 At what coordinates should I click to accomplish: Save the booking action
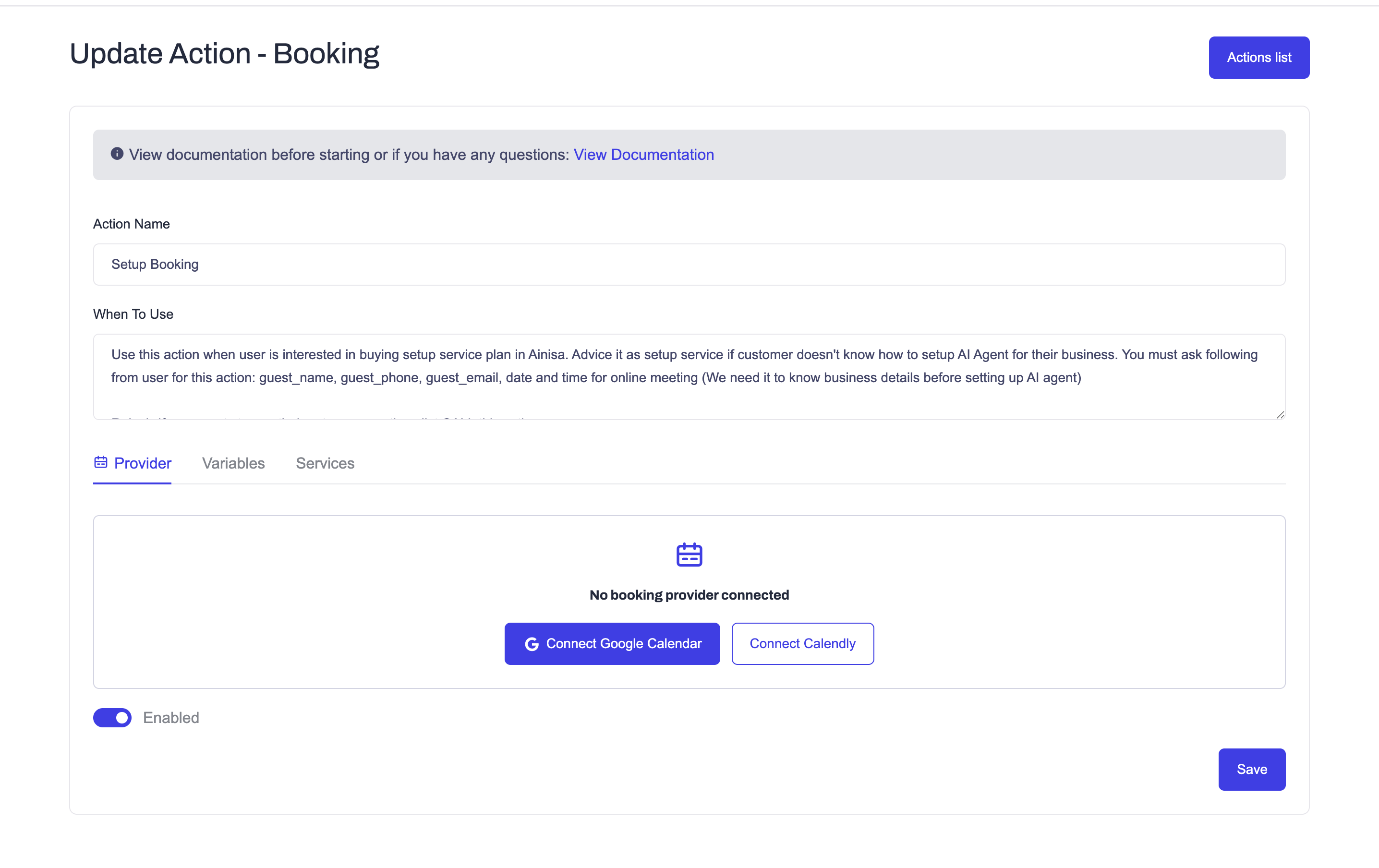point(1252,769)
